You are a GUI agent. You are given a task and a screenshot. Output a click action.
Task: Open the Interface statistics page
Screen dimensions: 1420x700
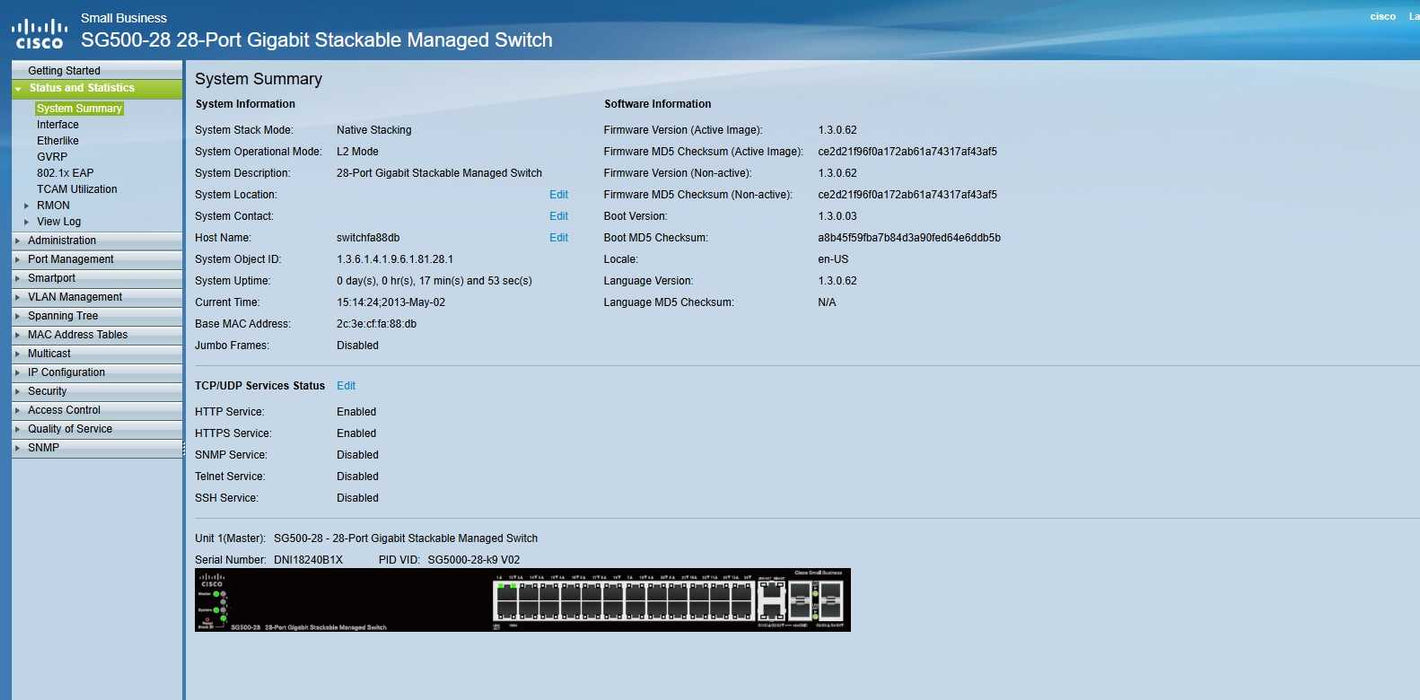[58, 125]
